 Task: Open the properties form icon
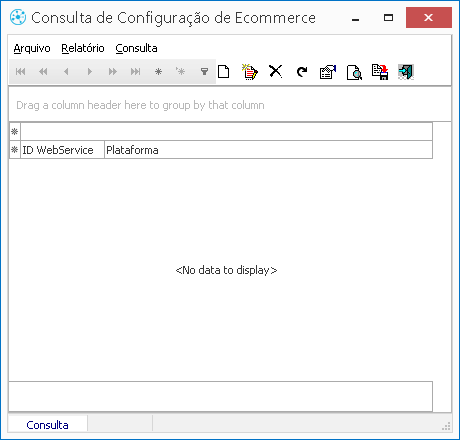pyautogui.click(x=328, y=72)
